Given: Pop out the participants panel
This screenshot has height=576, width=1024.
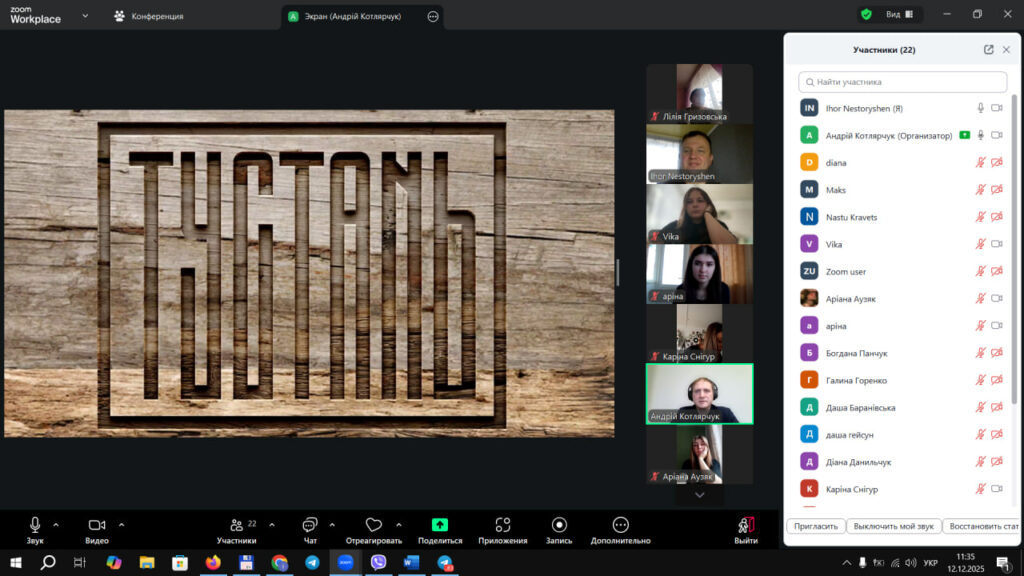Looking at the screenshot, I should tap(989, 50).
